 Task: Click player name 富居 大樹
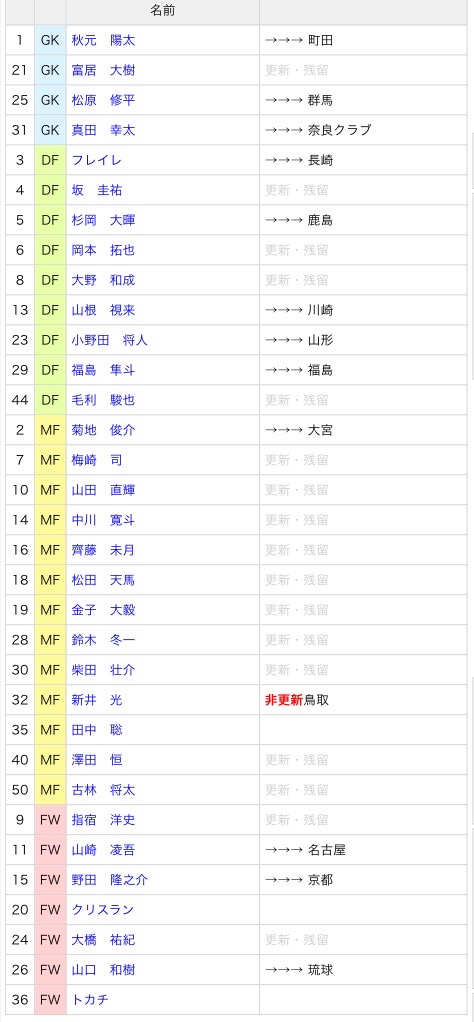point(103,70)
